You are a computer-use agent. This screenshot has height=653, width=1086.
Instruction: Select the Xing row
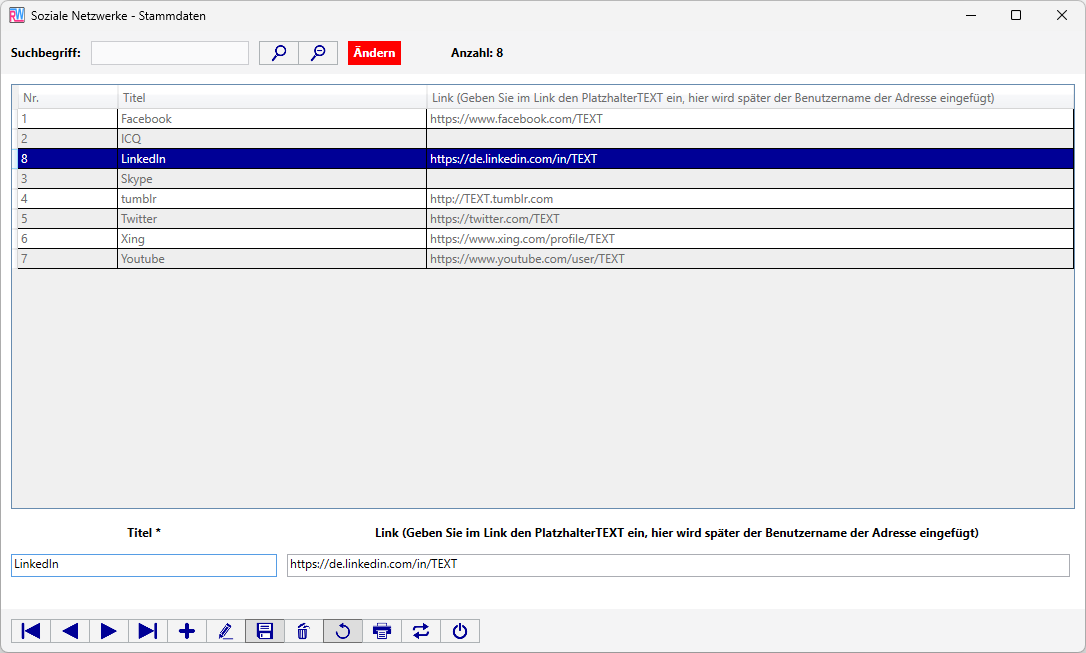point(546,240)
